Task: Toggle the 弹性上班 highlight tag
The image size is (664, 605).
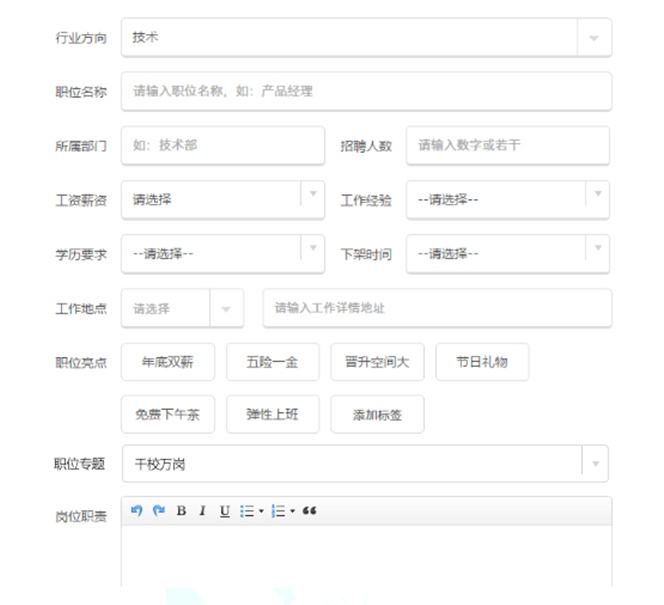Action: pos(273,415)
